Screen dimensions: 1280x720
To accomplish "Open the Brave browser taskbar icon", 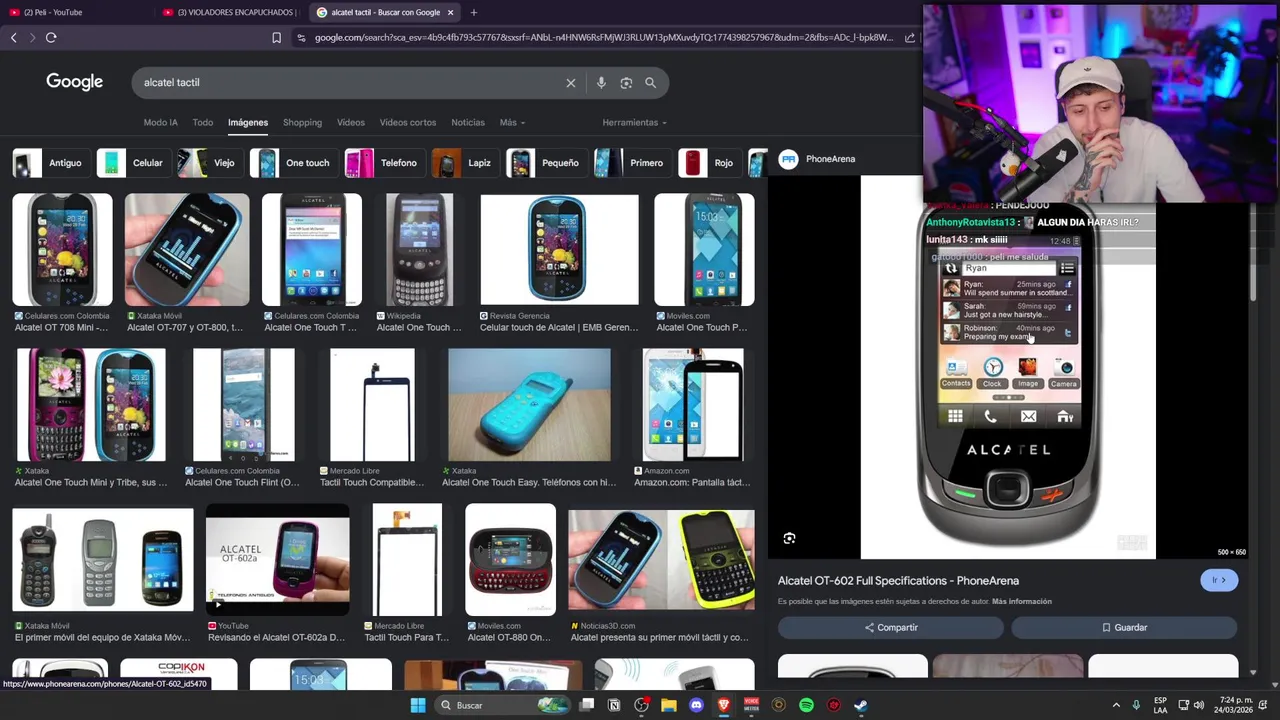I will (x=724, y=705).
